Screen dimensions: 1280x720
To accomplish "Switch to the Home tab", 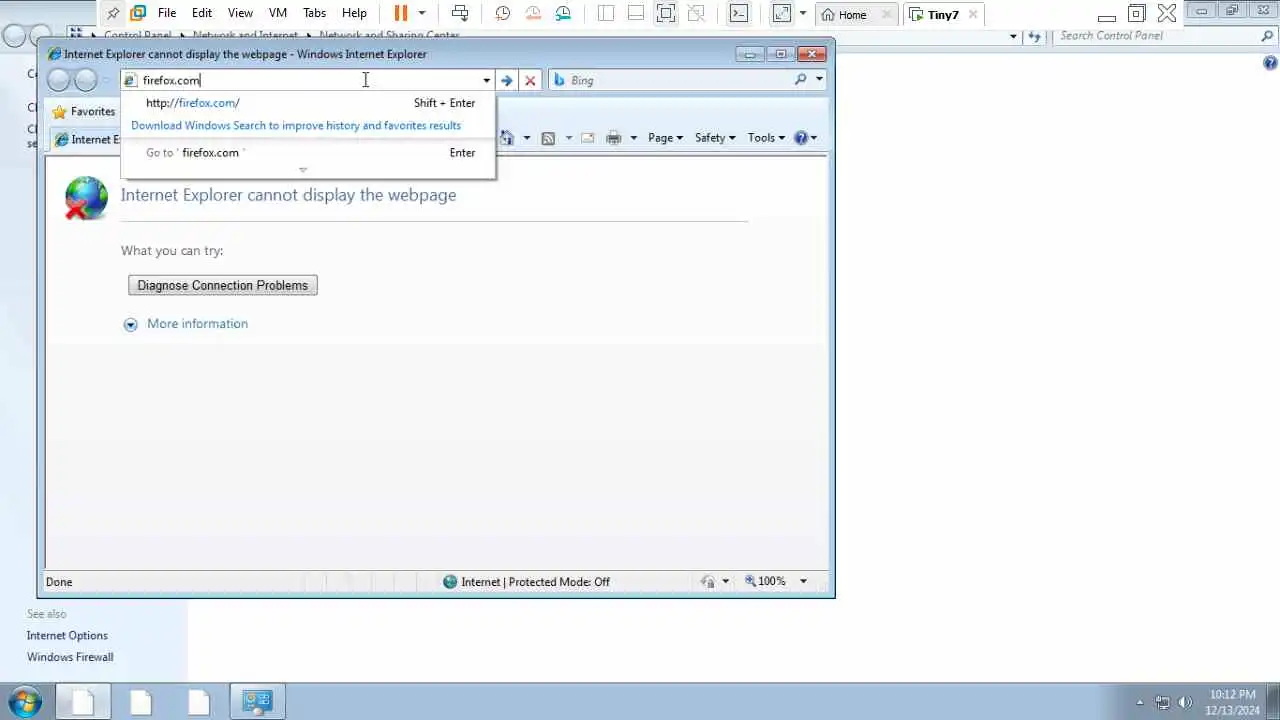I will (852, 14).
